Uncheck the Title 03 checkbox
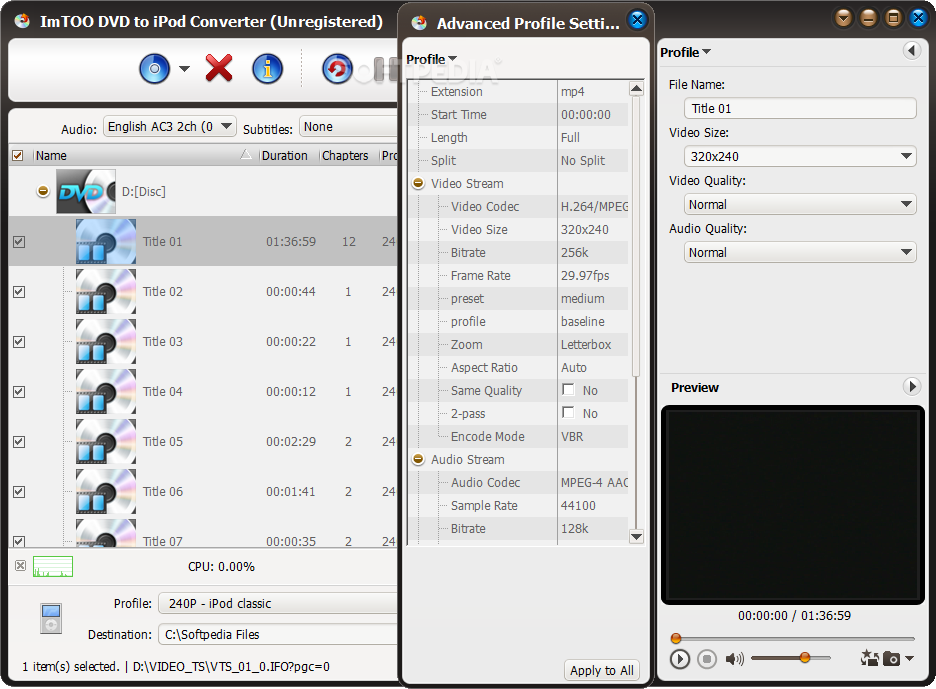The width and height of the screenshot is (936, 689). click(x=19, y=342)
